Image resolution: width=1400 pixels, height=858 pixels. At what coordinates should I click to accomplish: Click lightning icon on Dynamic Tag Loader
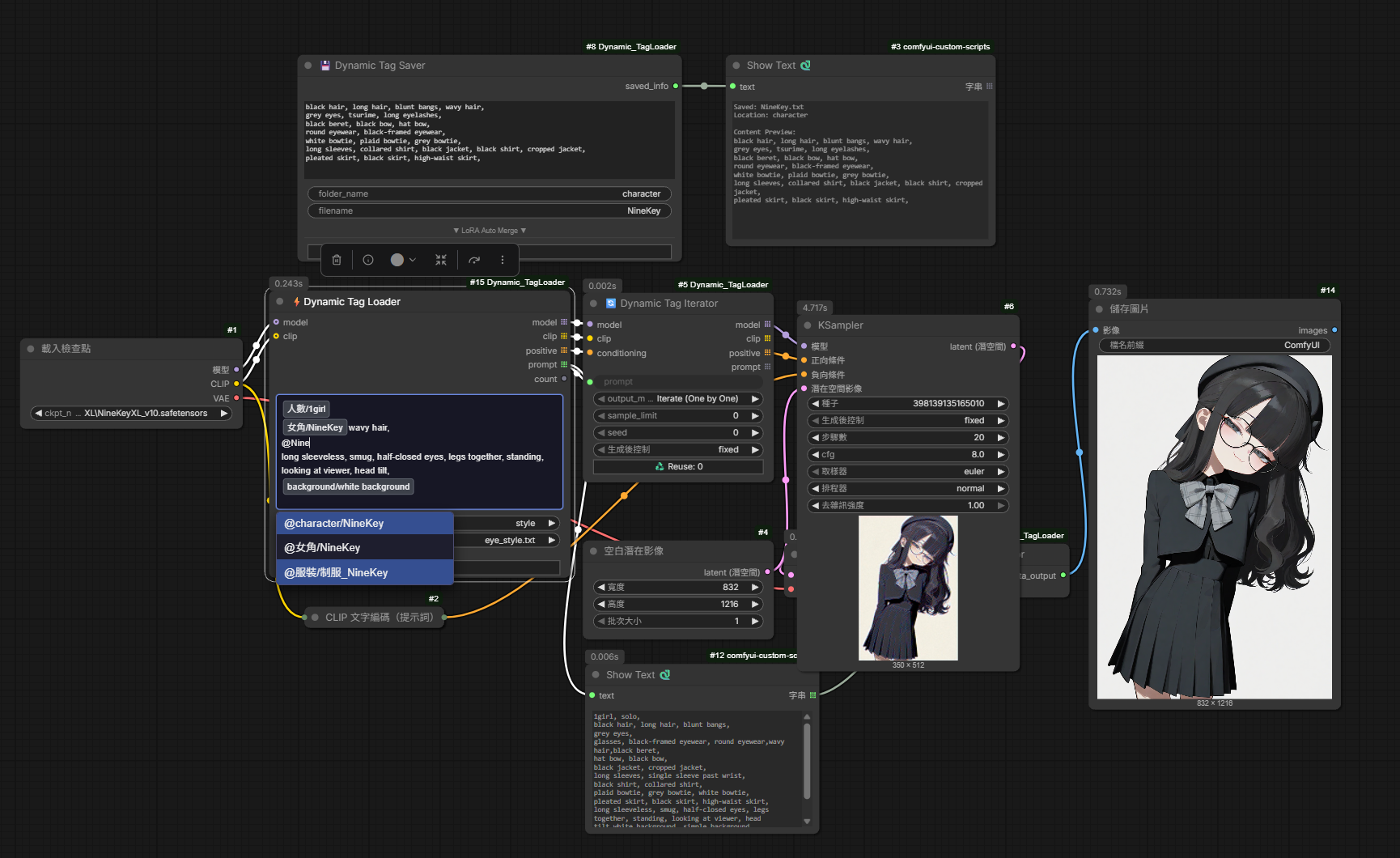(x=297, y=302)
